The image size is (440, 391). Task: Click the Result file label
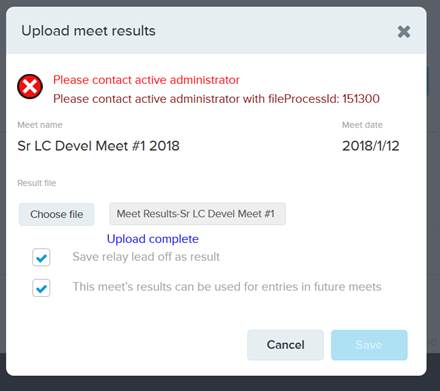37,183
